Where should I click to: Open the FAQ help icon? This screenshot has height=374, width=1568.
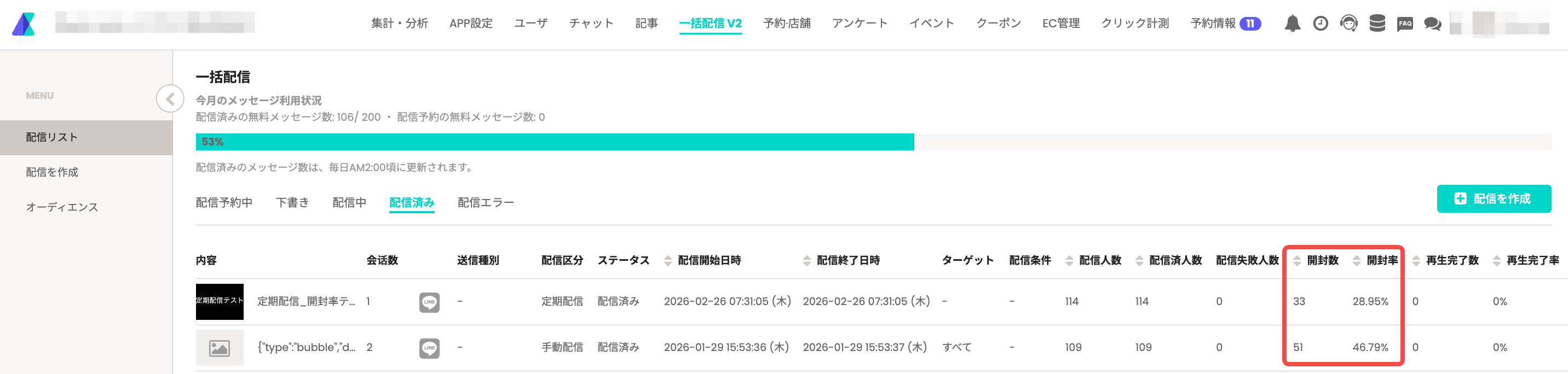click(1405, 24)
